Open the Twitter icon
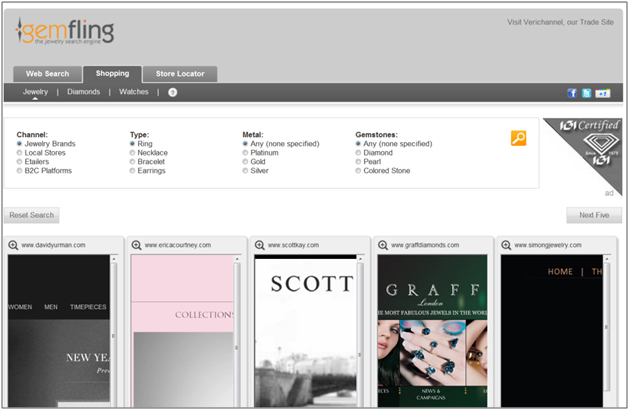Image resolution: width=630 pixels, height=410 pixels. [586, 93]
